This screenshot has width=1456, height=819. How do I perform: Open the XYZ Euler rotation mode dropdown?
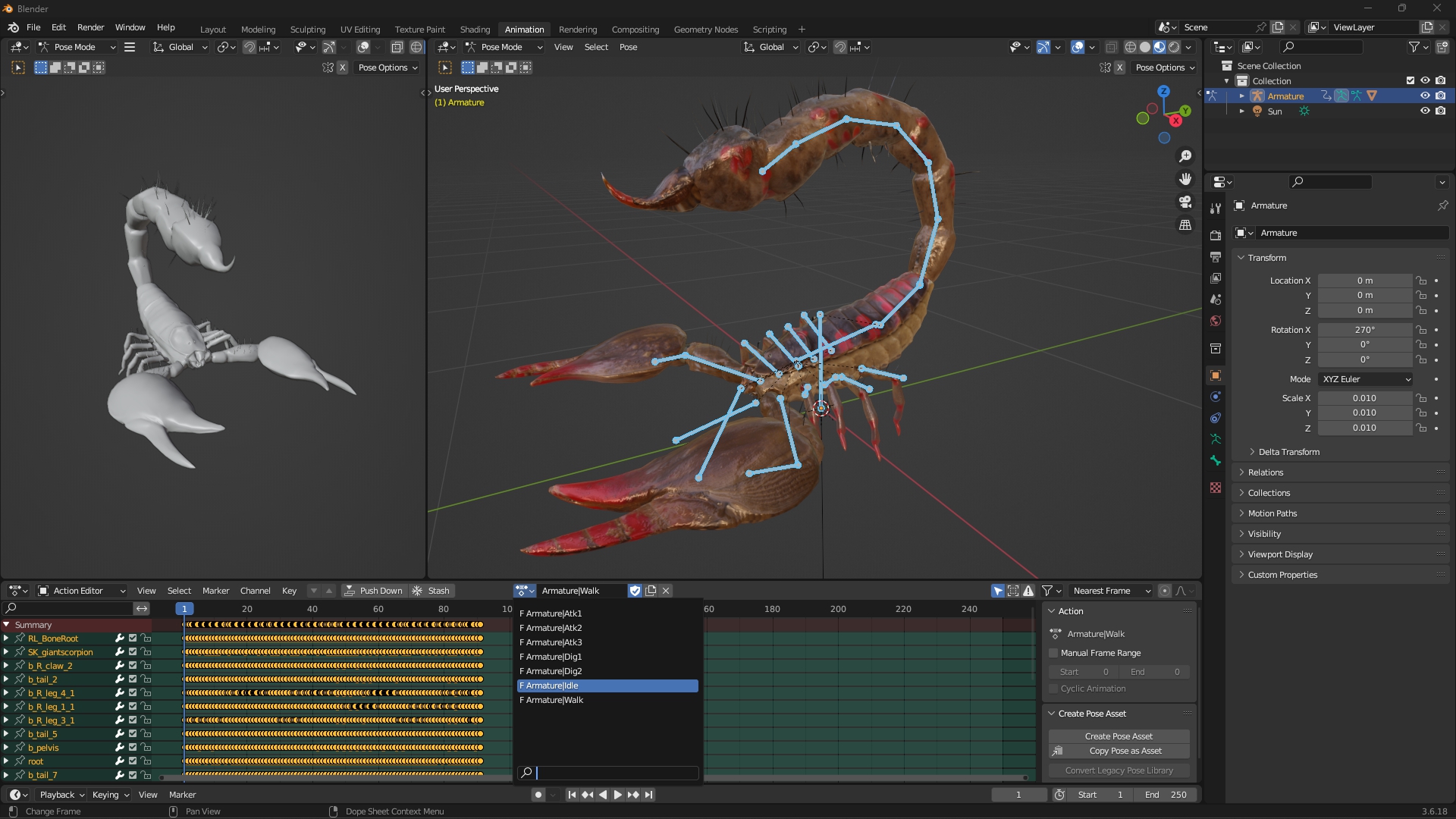[1366, 379]
